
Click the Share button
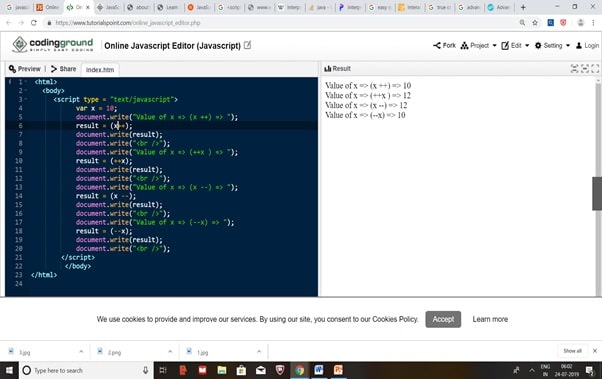(63, 69)
